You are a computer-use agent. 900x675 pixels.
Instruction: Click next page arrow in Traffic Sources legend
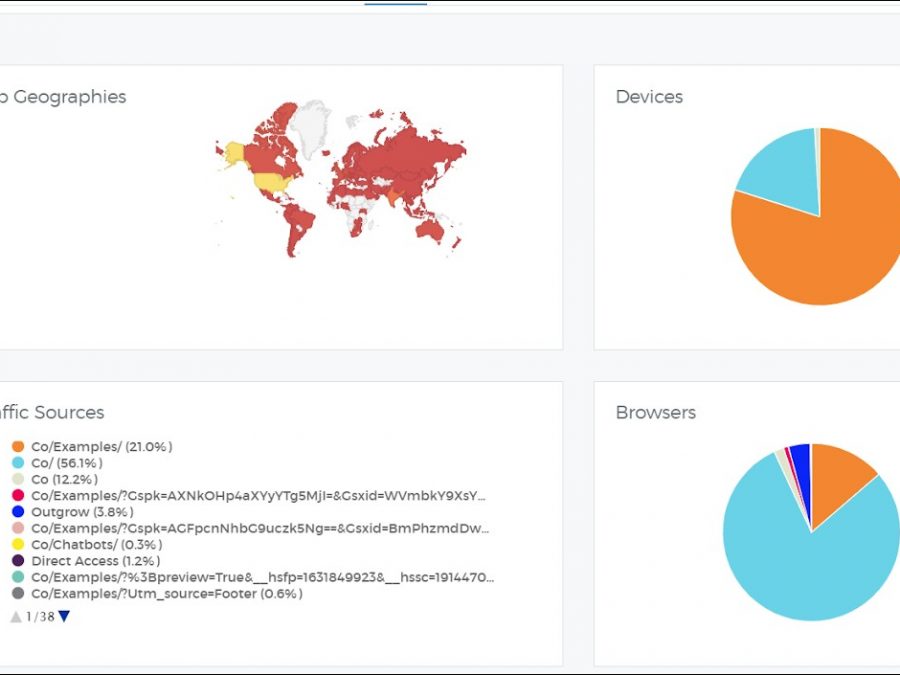(64, 617)
